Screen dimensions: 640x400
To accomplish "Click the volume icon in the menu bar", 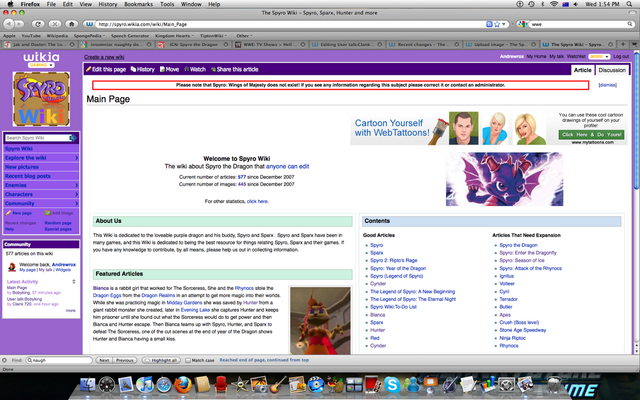I will coord(576,4).
